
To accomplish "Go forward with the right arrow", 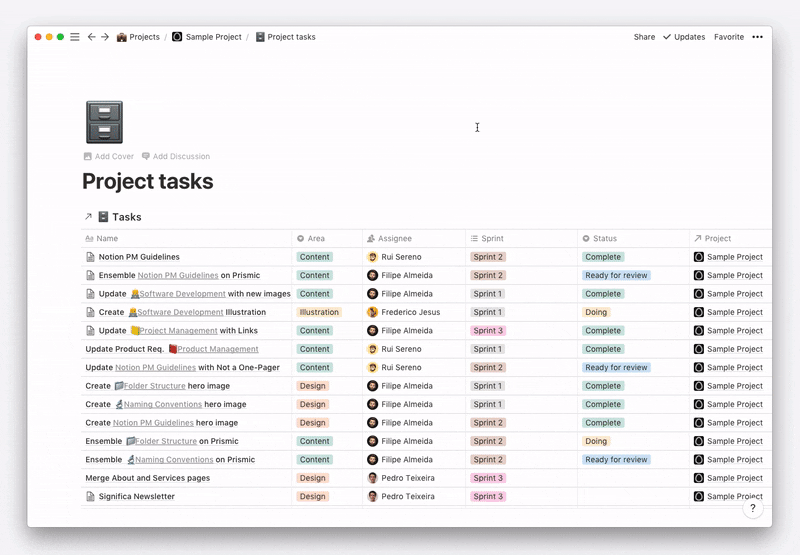I will (105, 37).
